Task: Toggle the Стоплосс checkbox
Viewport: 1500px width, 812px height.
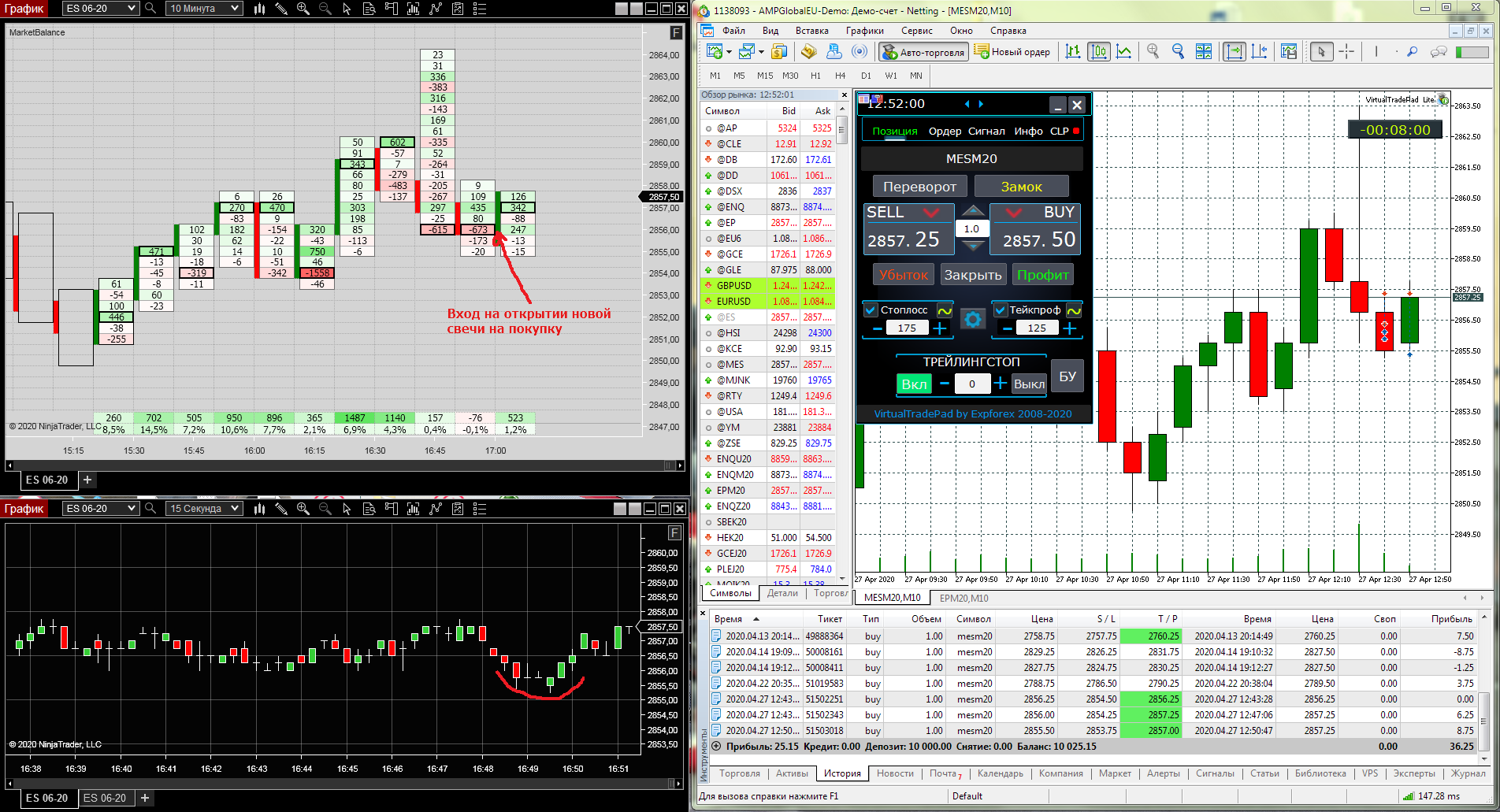Action: point(871,310)
